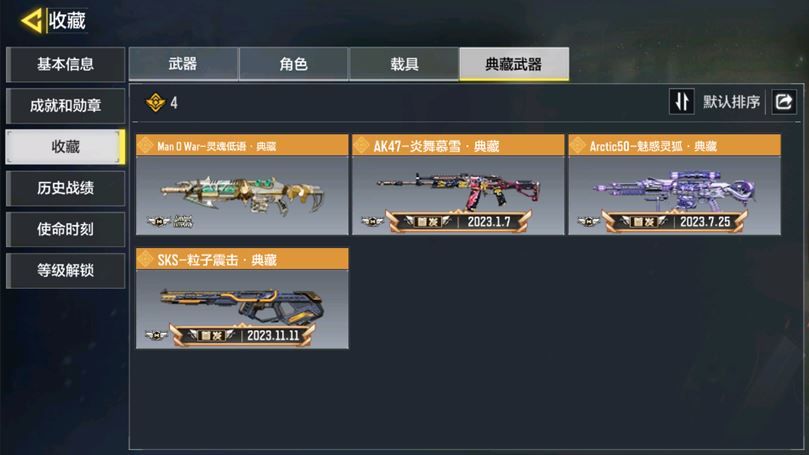Viewport: 809px width, 455px height.
Task: Click the diamond icon on Man O War header
Action: click(x=146, y=146)
